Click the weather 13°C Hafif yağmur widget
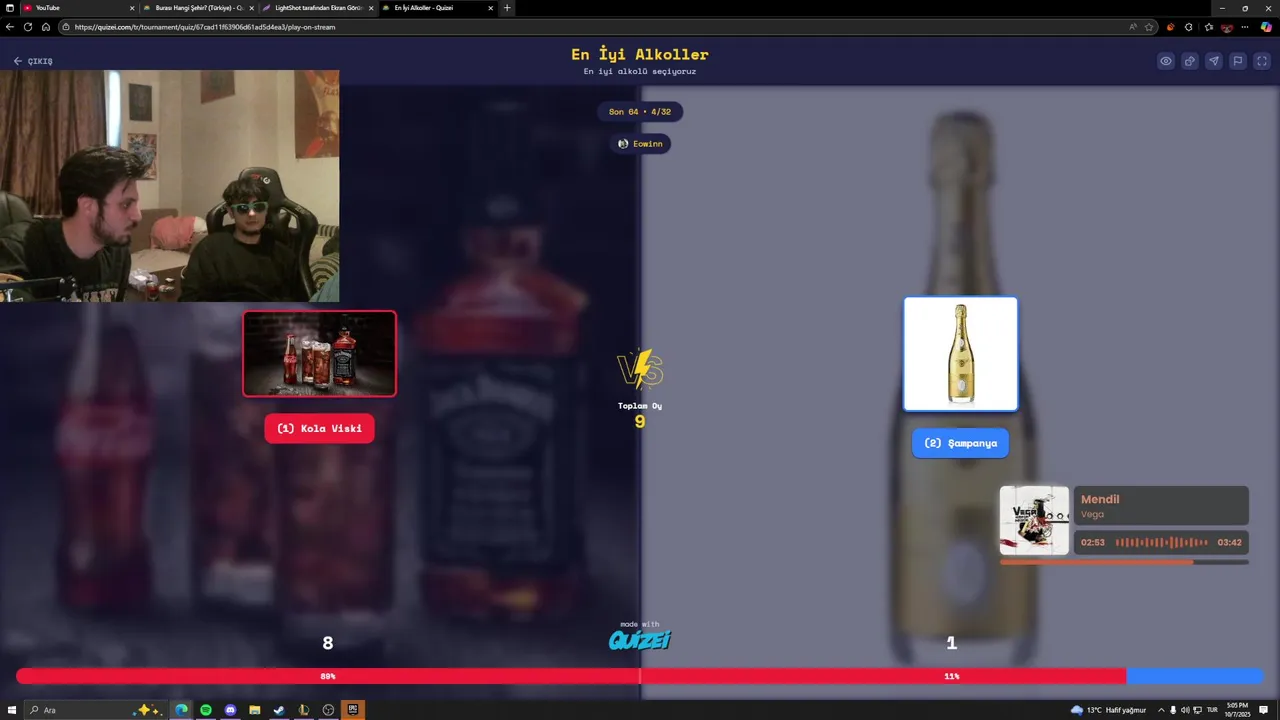The width and height of the screenshot is (1280, 720). [1108, 710]
